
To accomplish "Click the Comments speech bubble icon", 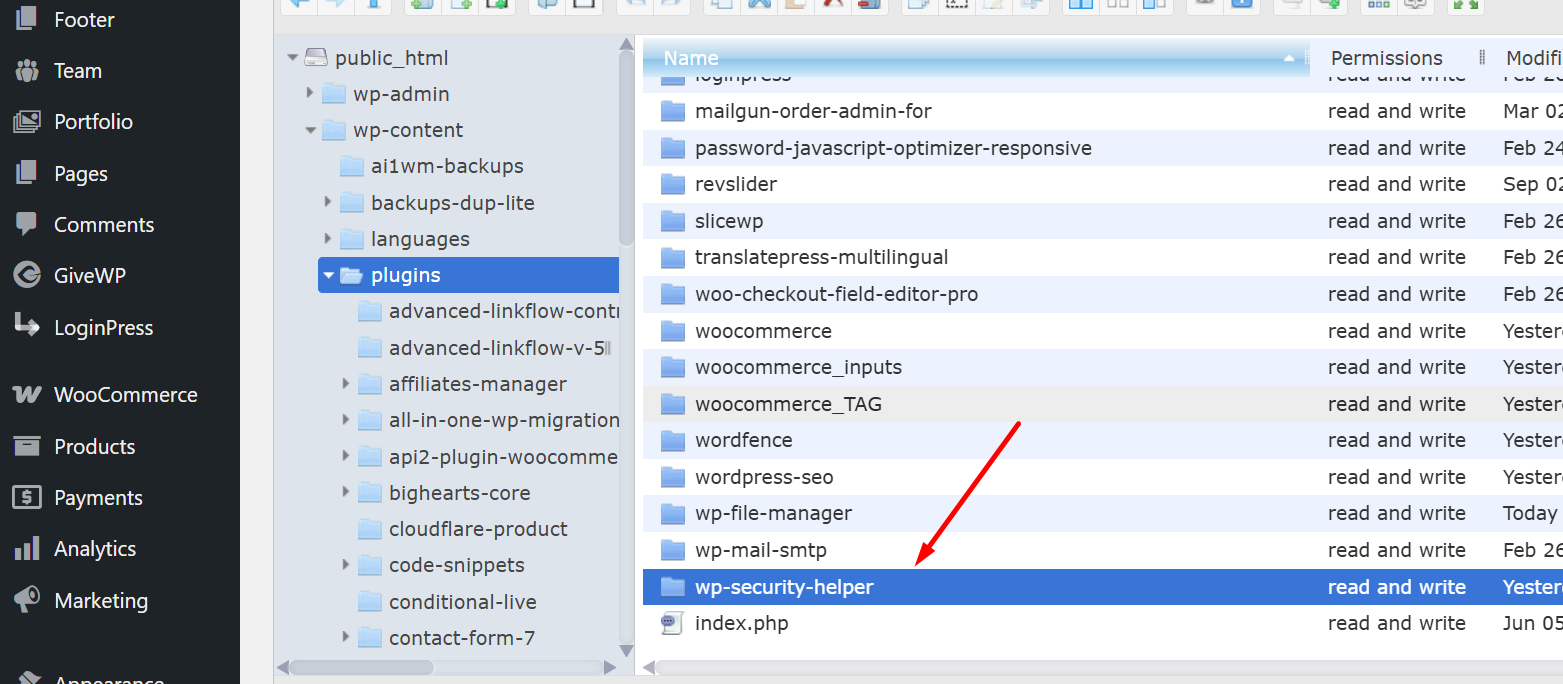I will [27, 224].
